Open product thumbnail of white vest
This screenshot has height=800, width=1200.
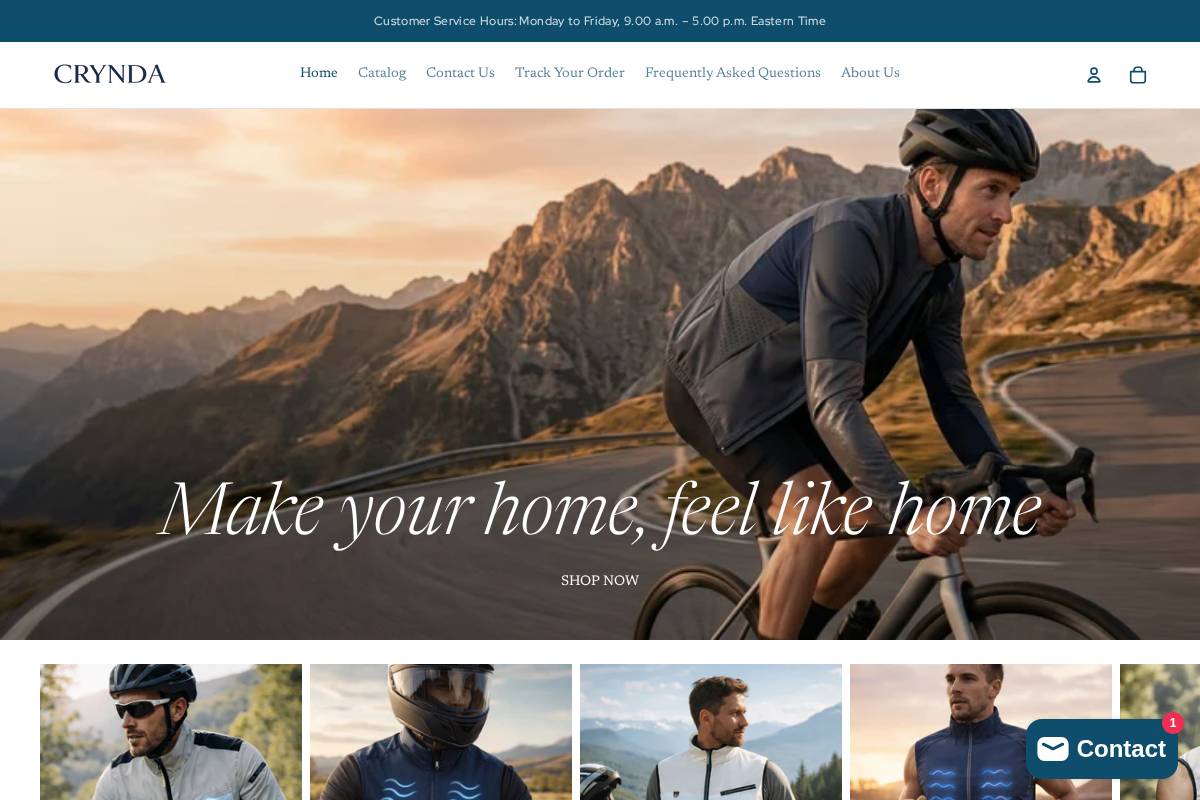point(711,732)
